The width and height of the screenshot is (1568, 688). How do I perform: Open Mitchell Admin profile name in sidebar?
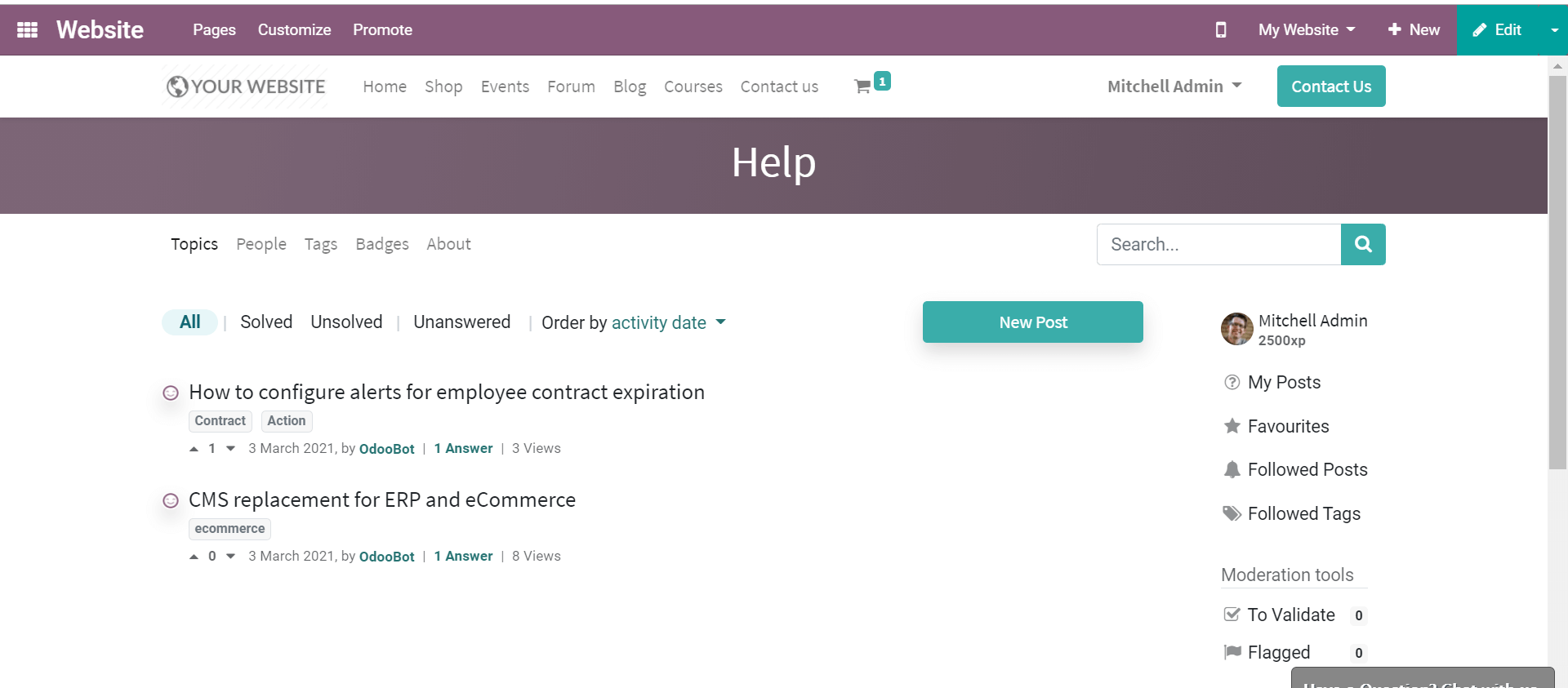1312,321
